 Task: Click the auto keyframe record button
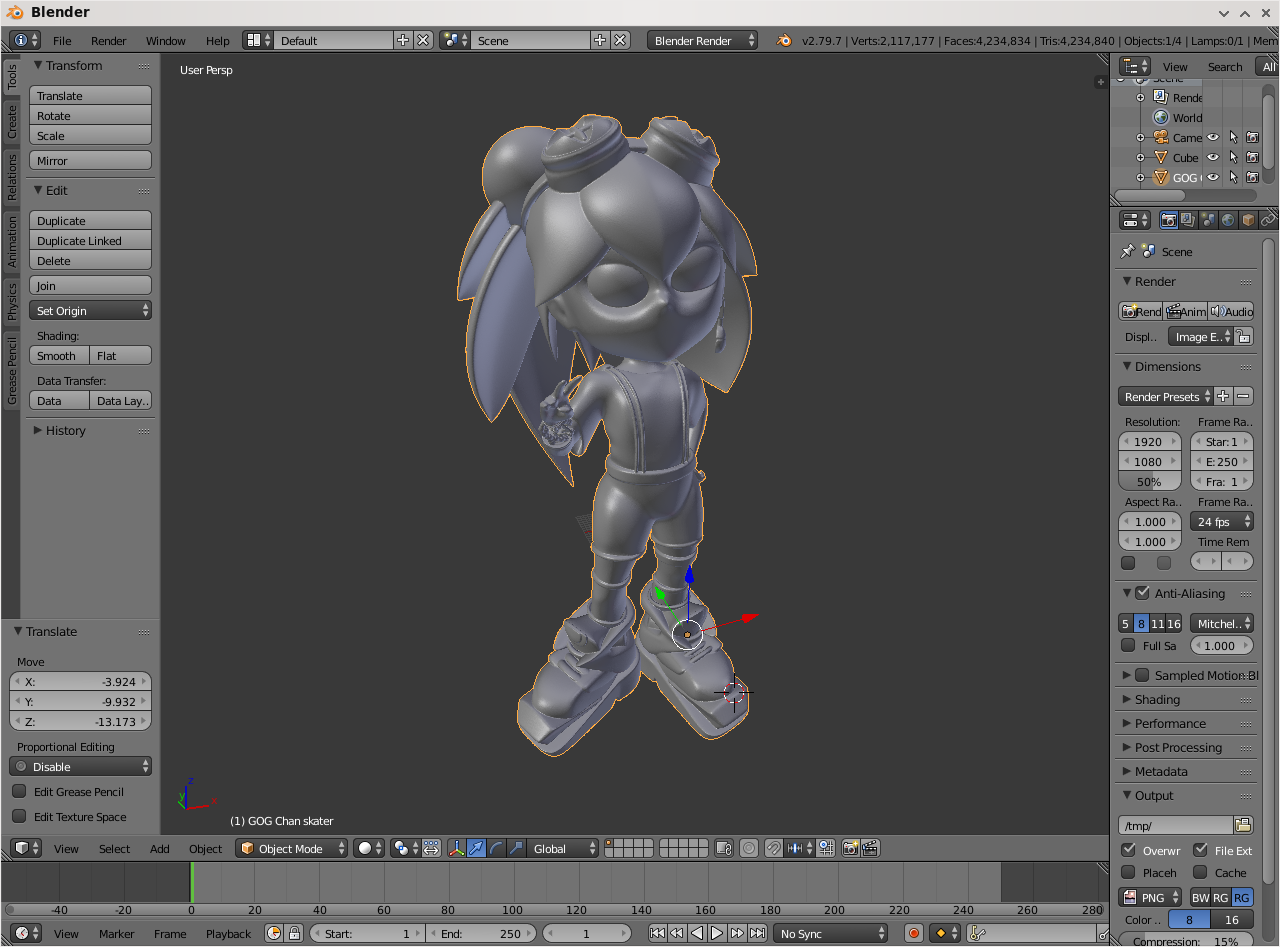tap(913, 933)
